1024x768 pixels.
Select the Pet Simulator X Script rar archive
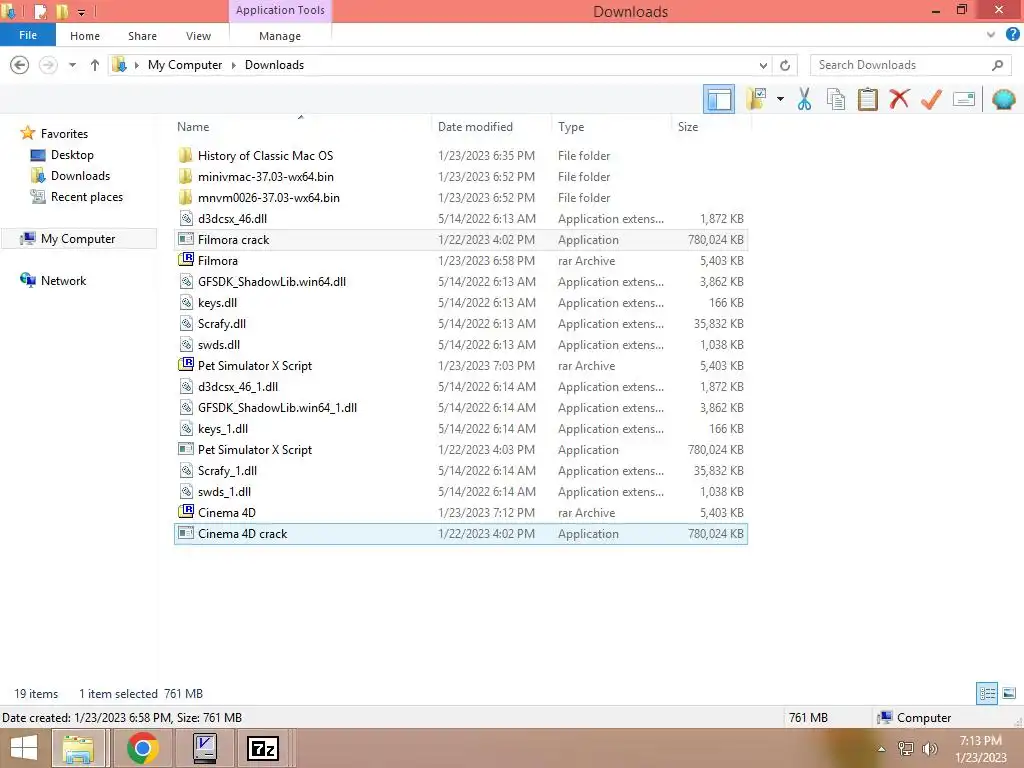tap(460, 366)
